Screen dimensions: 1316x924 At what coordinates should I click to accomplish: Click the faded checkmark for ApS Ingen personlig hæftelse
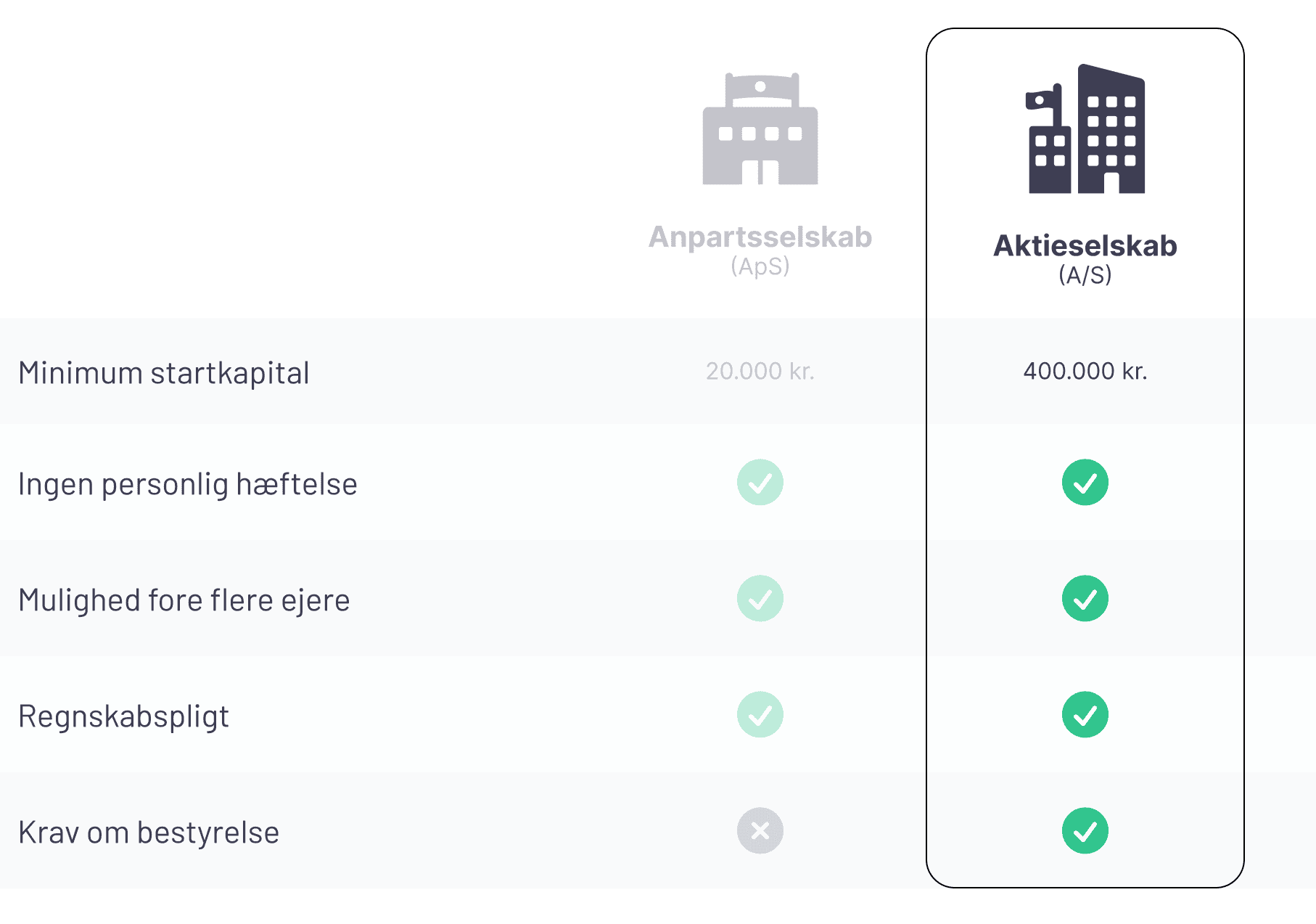click(760, 482)
